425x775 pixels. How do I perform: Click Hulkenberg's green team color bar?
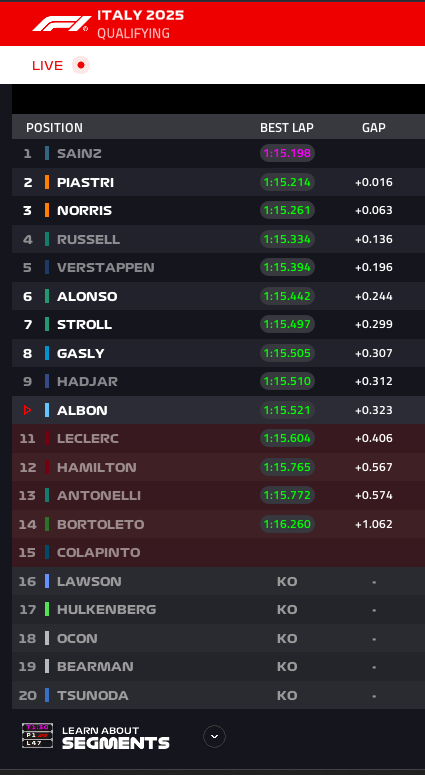(x=47, y=609)
